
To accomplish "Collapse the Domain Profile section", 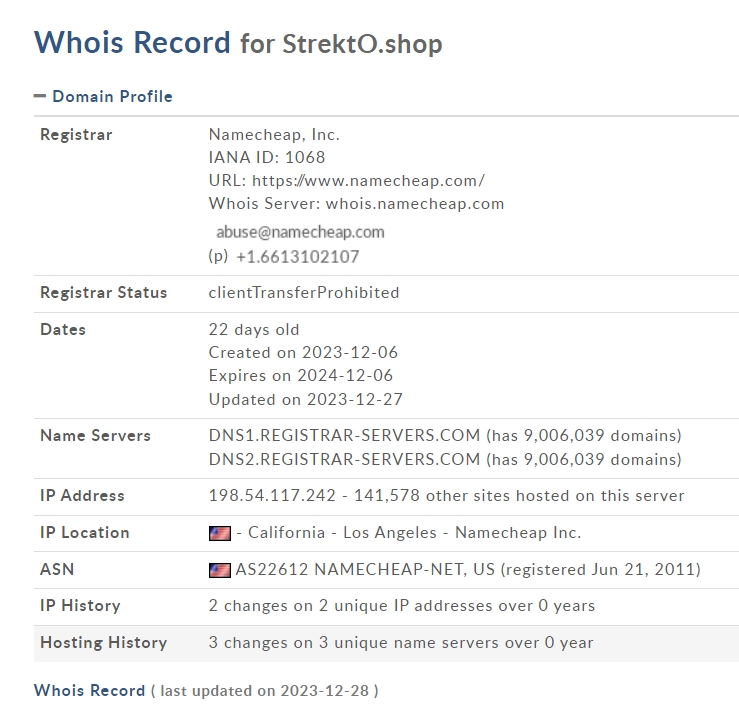I will (x=40, y=96).
